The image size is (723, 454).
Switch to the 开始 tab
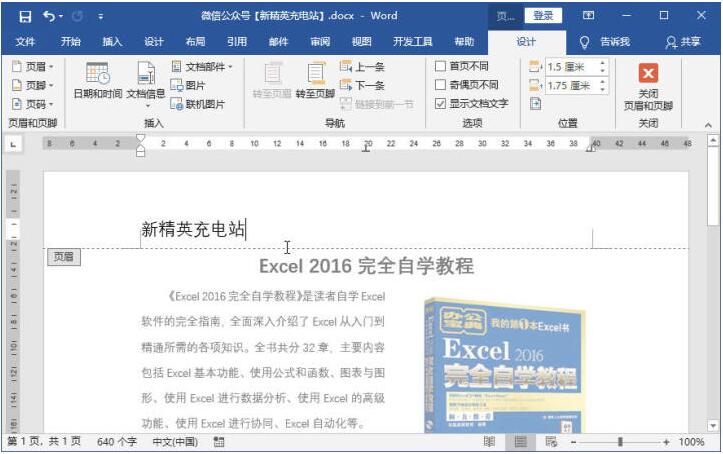pyautogui.click(x=71, y=41)
